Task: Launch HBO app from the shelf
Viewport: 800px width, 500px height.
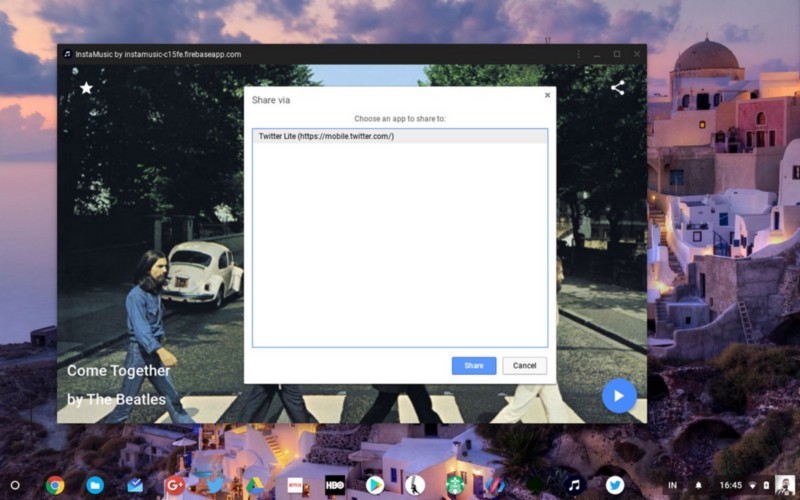Action: (335, 485)
